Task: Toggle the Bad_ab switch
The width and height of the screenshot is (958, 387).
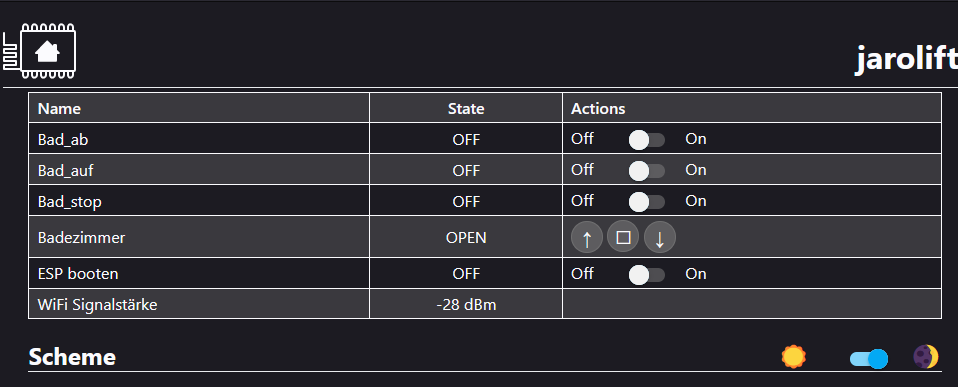Action: pos(647,140)
